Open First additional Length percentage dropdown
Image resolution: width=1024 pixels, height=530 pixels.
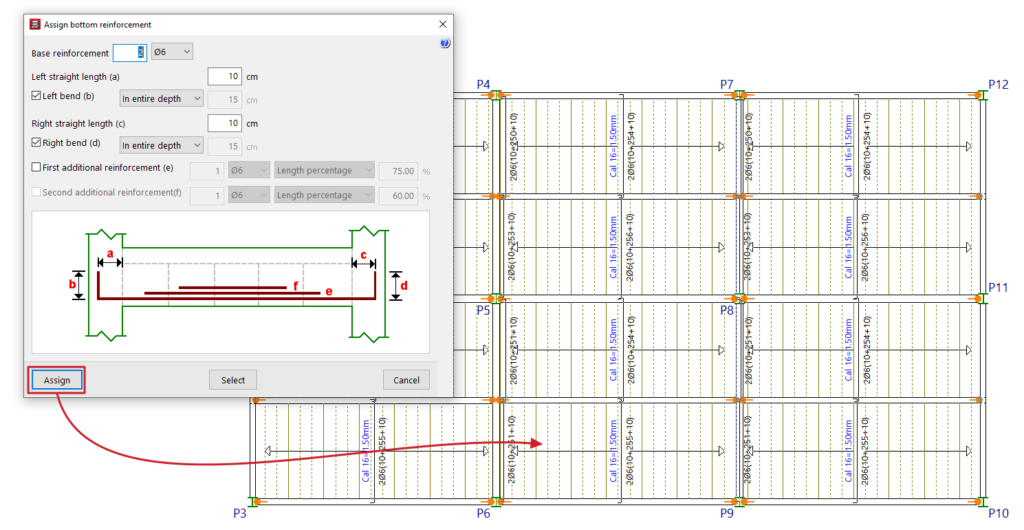325,170
